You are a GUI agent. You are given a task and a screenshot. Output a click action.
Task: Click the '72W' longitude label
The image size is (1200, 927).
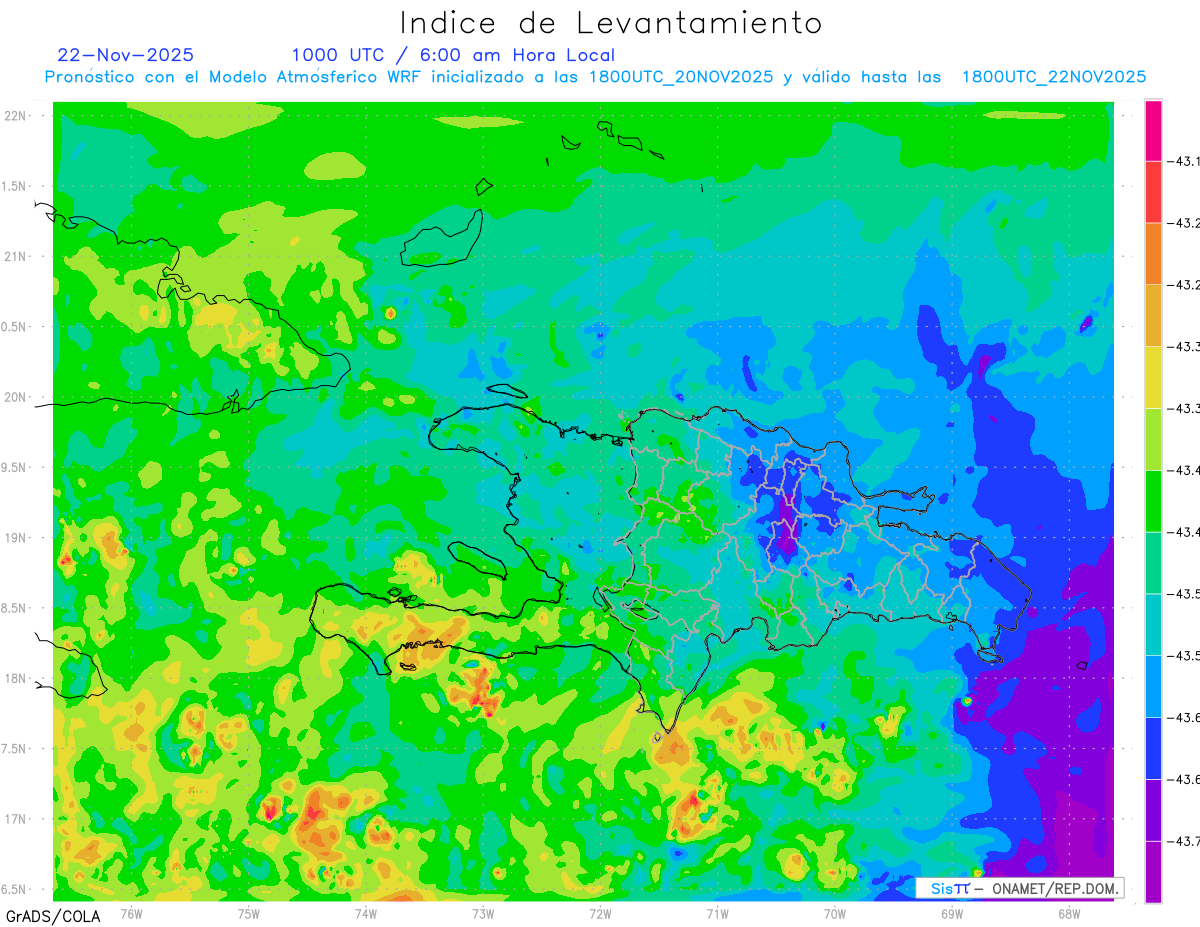pos(600,913)
